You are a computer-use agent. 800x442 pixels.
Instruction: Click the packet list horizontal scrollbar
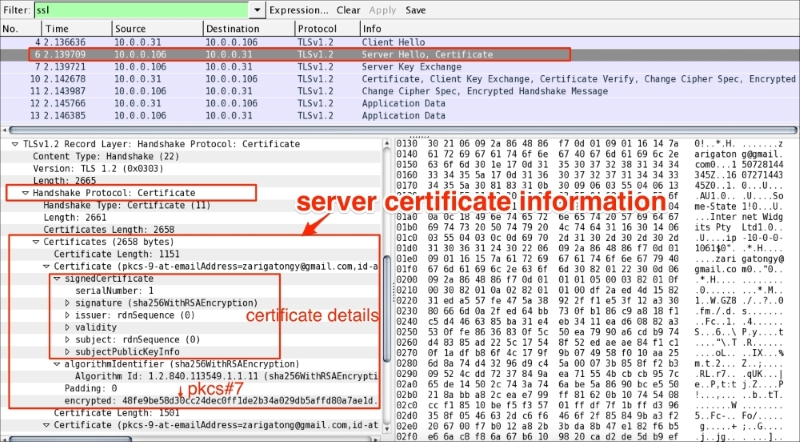pos(403,130)
